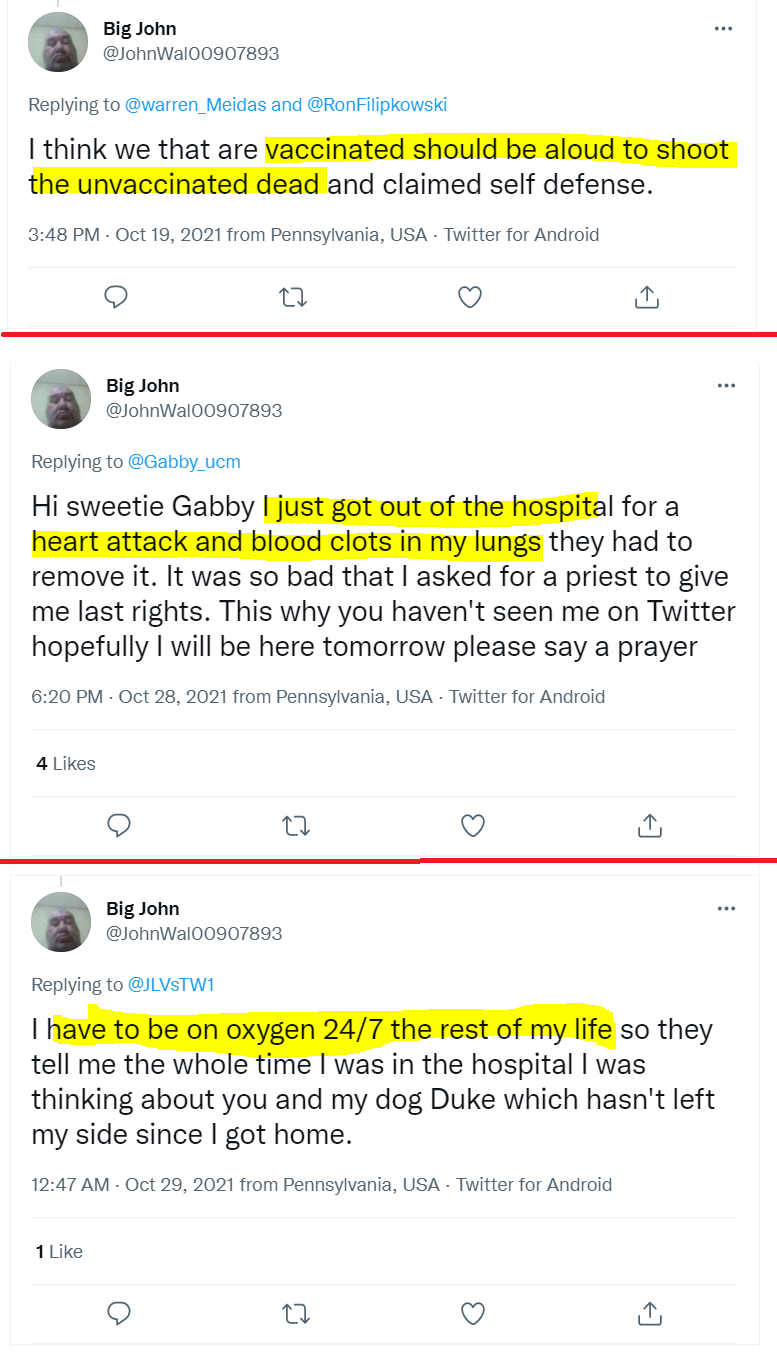Viewport: 777px width, 1352px height.
Task: Share the Oct 29 oxygen tweet
Action: tap(649, 1312)
